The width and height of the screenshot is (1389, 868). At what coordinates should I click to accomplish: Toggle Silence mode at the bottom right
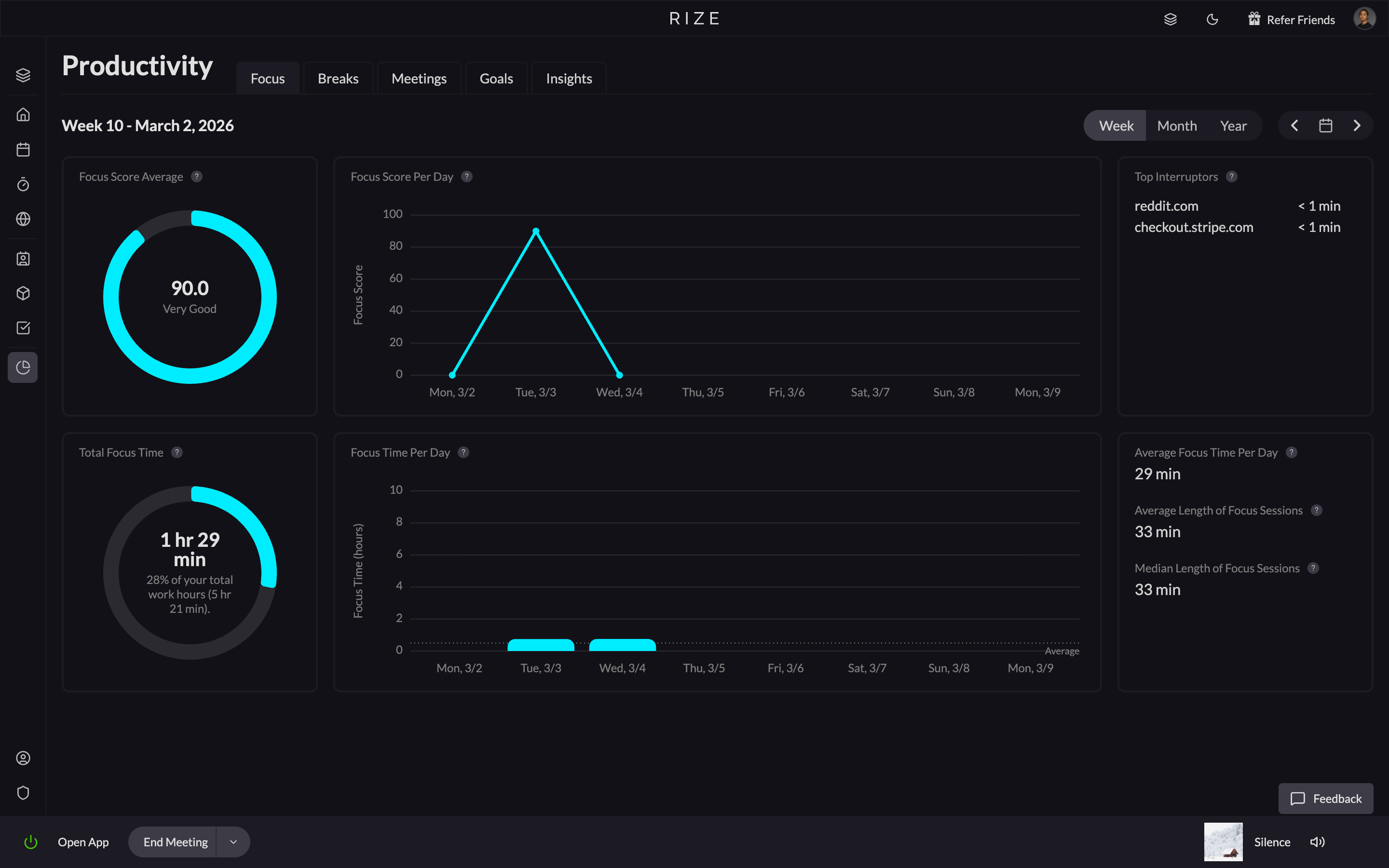[1272, 841]
